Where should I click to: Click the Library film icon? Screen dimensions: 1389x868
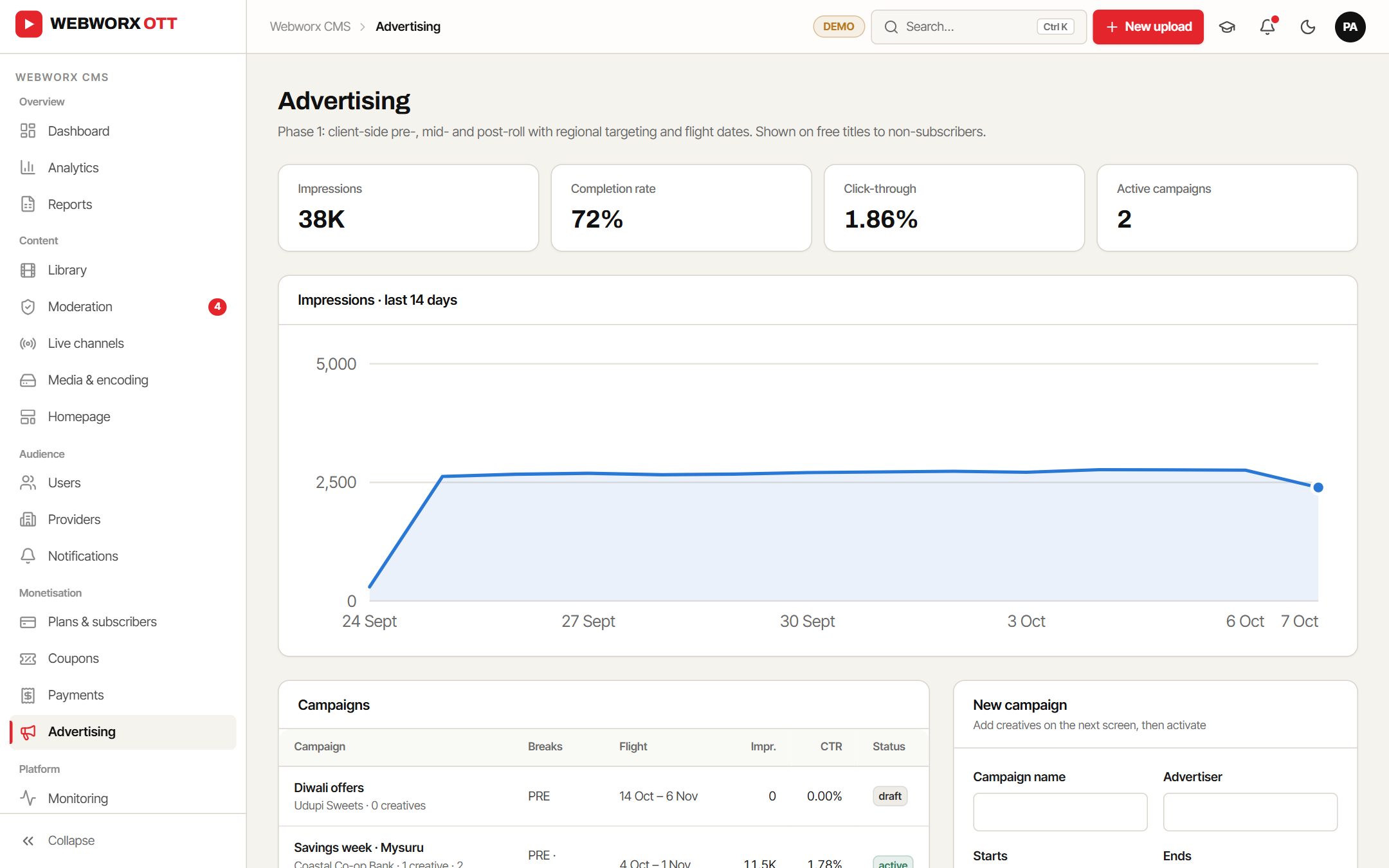click(28, 270)
